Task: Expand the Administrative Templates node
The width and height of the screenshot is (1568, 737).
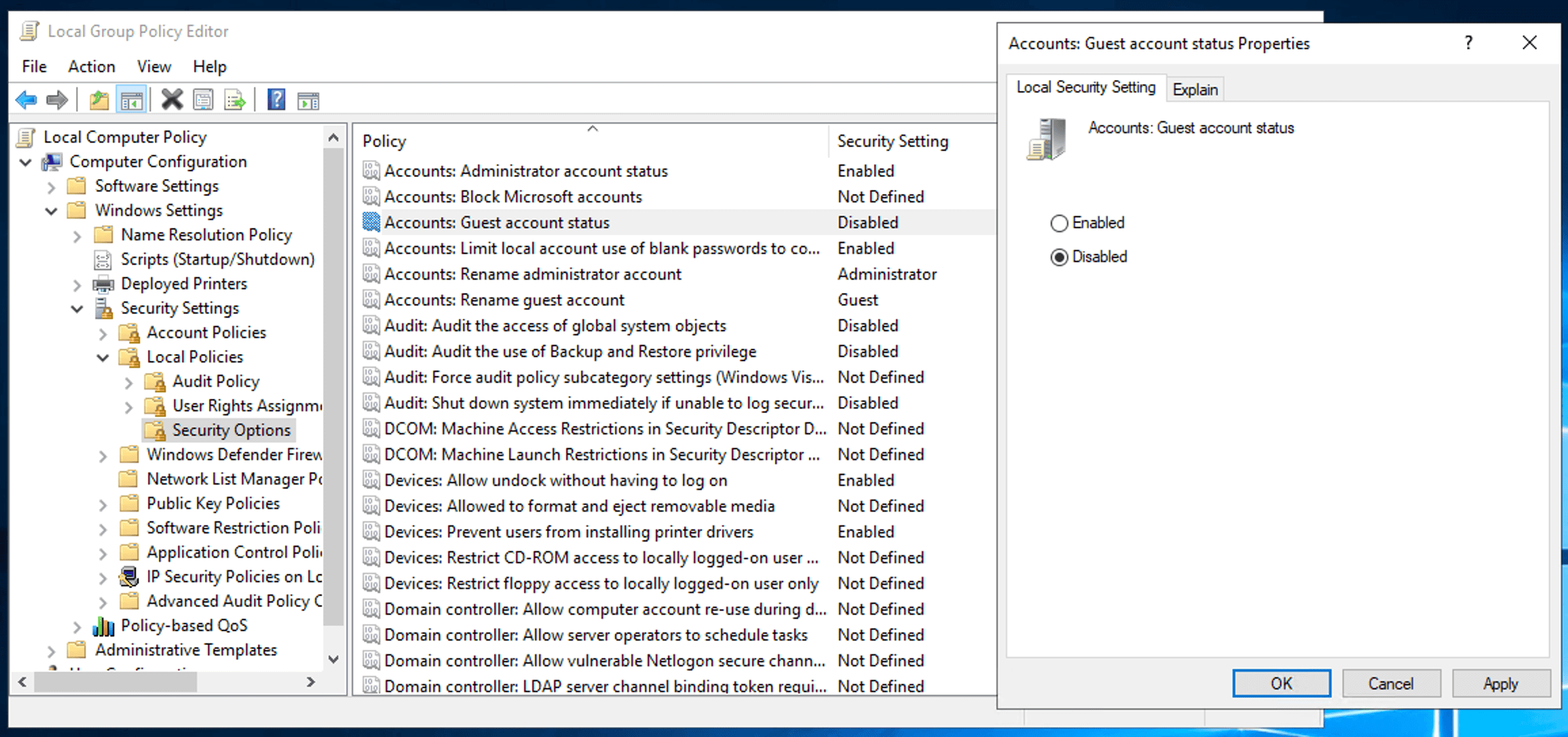Action: 51,650
